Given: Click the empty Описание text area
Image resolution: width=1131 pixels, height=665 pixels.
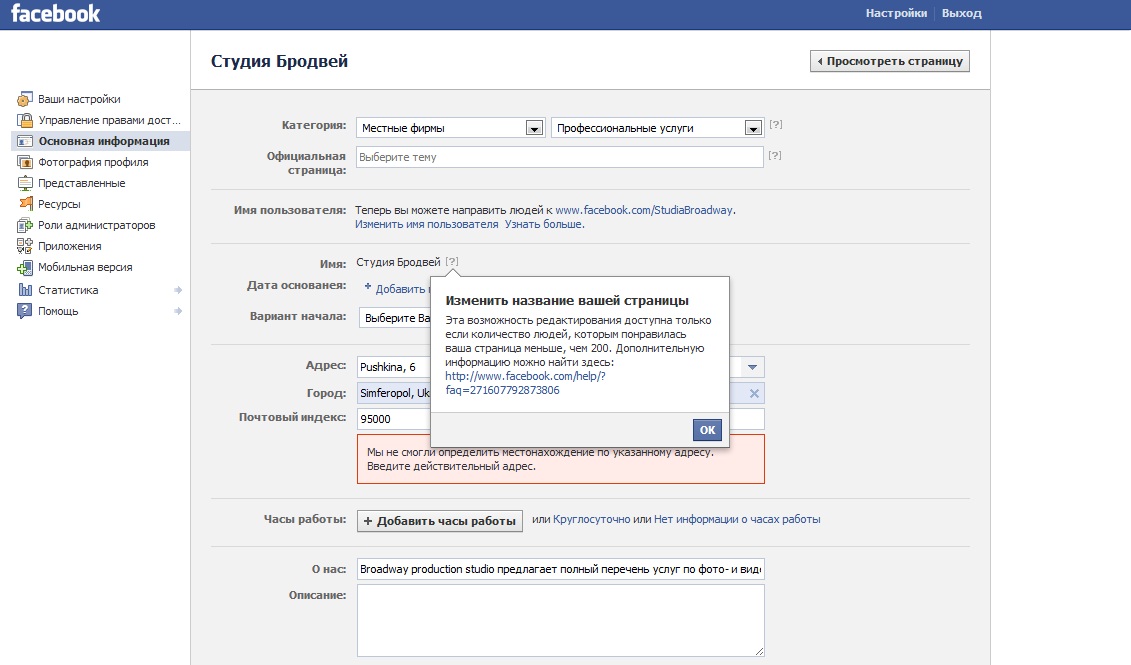Looking at the screenshot, I should point(560,620).
